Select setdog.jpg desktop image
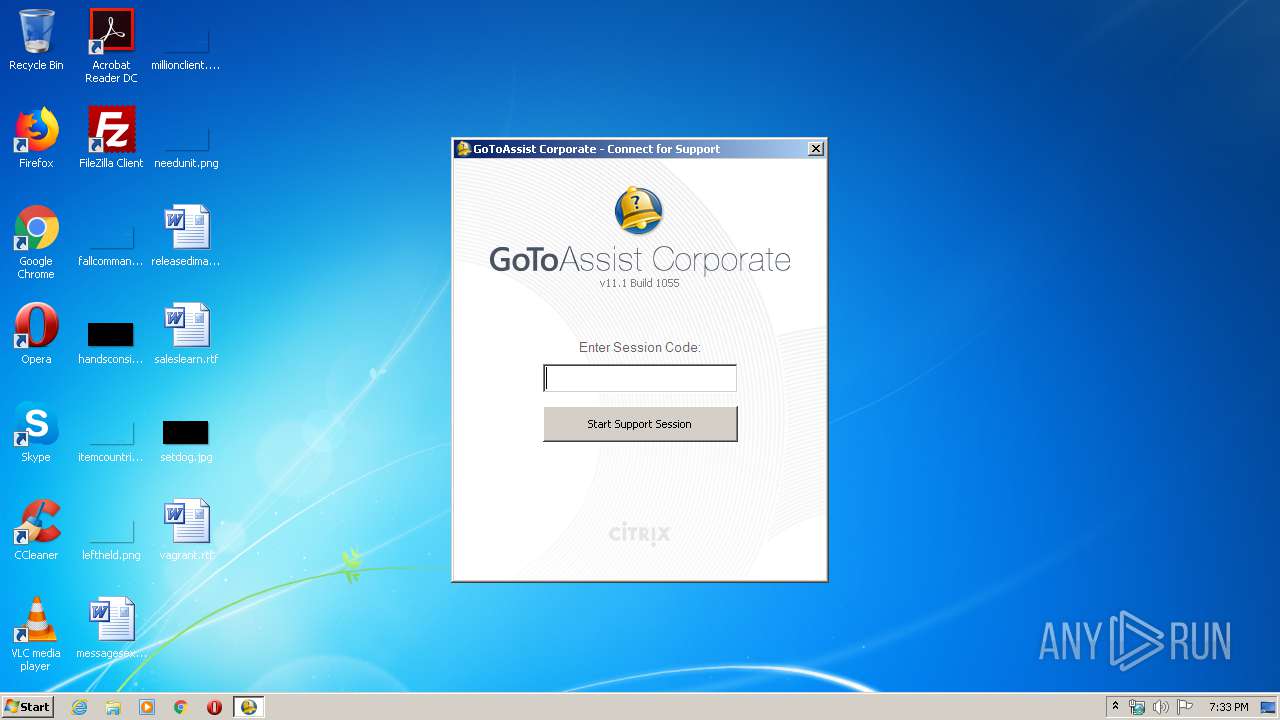Viewport: 1280px width, 720px height. click(x=186, y=439)
